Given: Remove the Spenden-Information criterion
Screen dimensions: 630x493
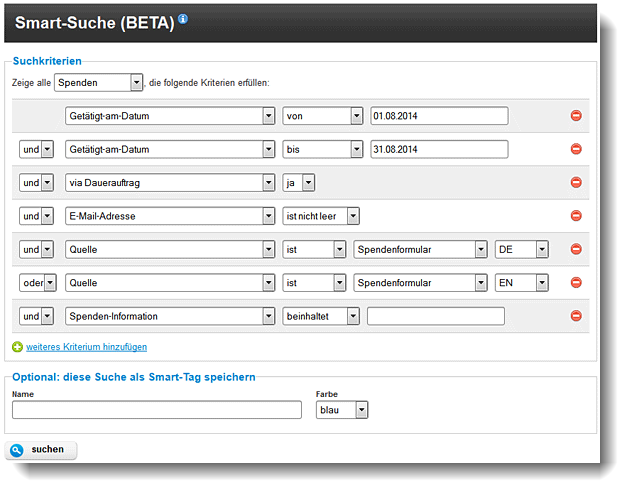Looking at the screenshot, I should (x=576, y=316).
